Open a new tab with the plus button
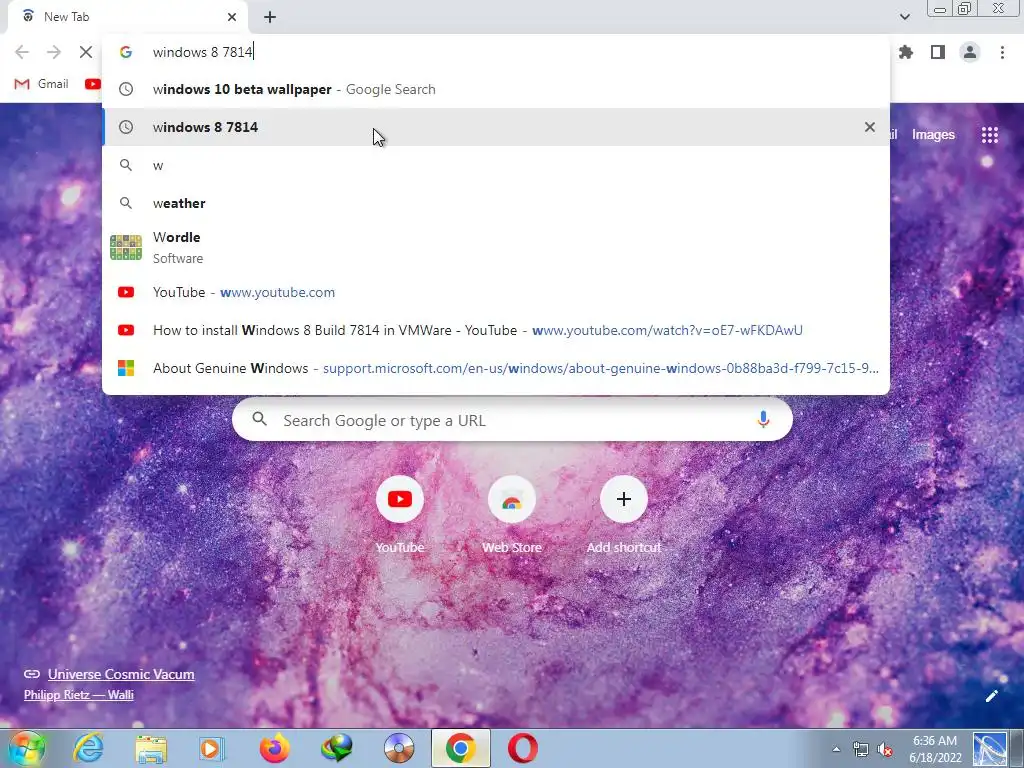Viewport: 1024px width, 768px height. [270, 17]
